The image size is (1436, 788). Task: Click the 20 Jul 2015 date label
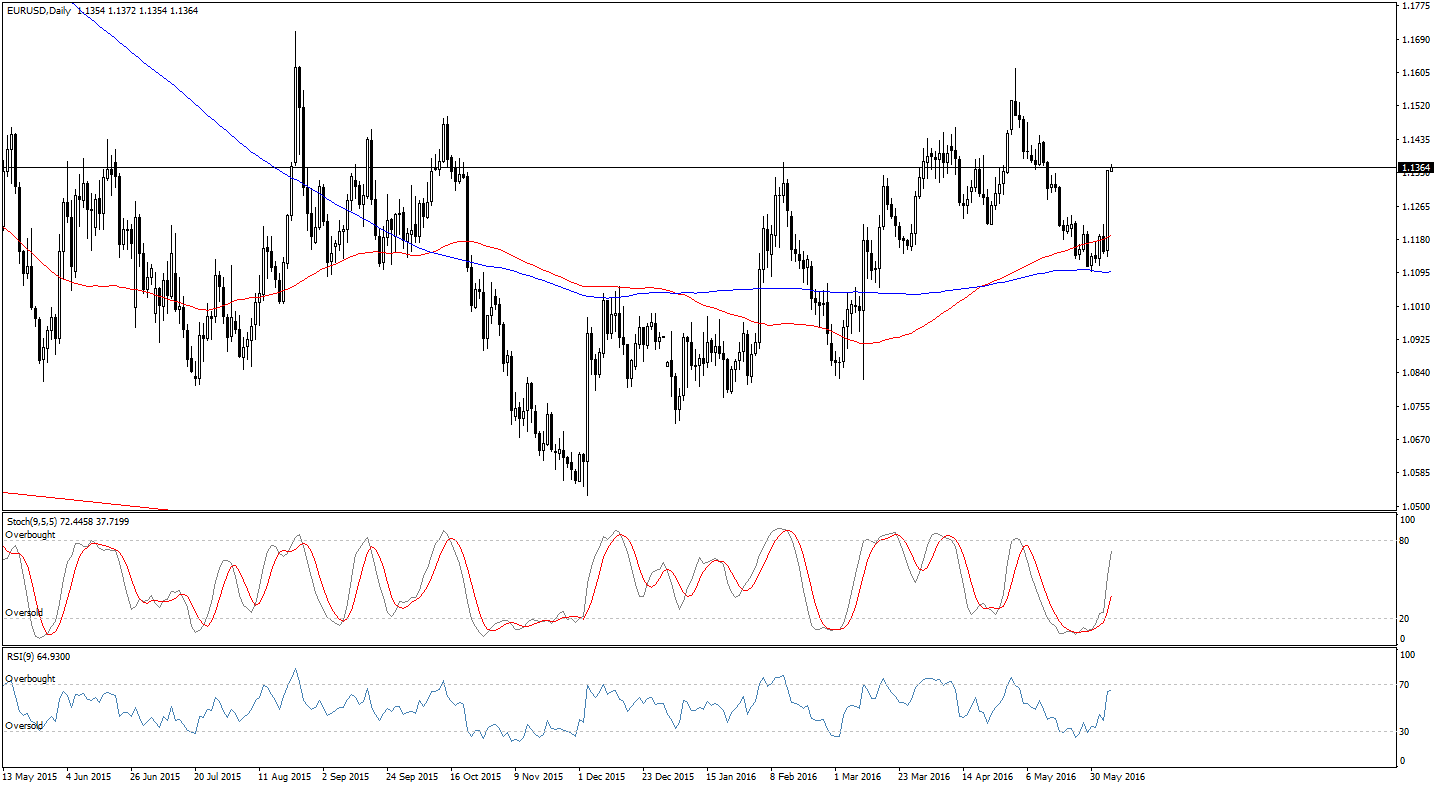coord(218,776)
